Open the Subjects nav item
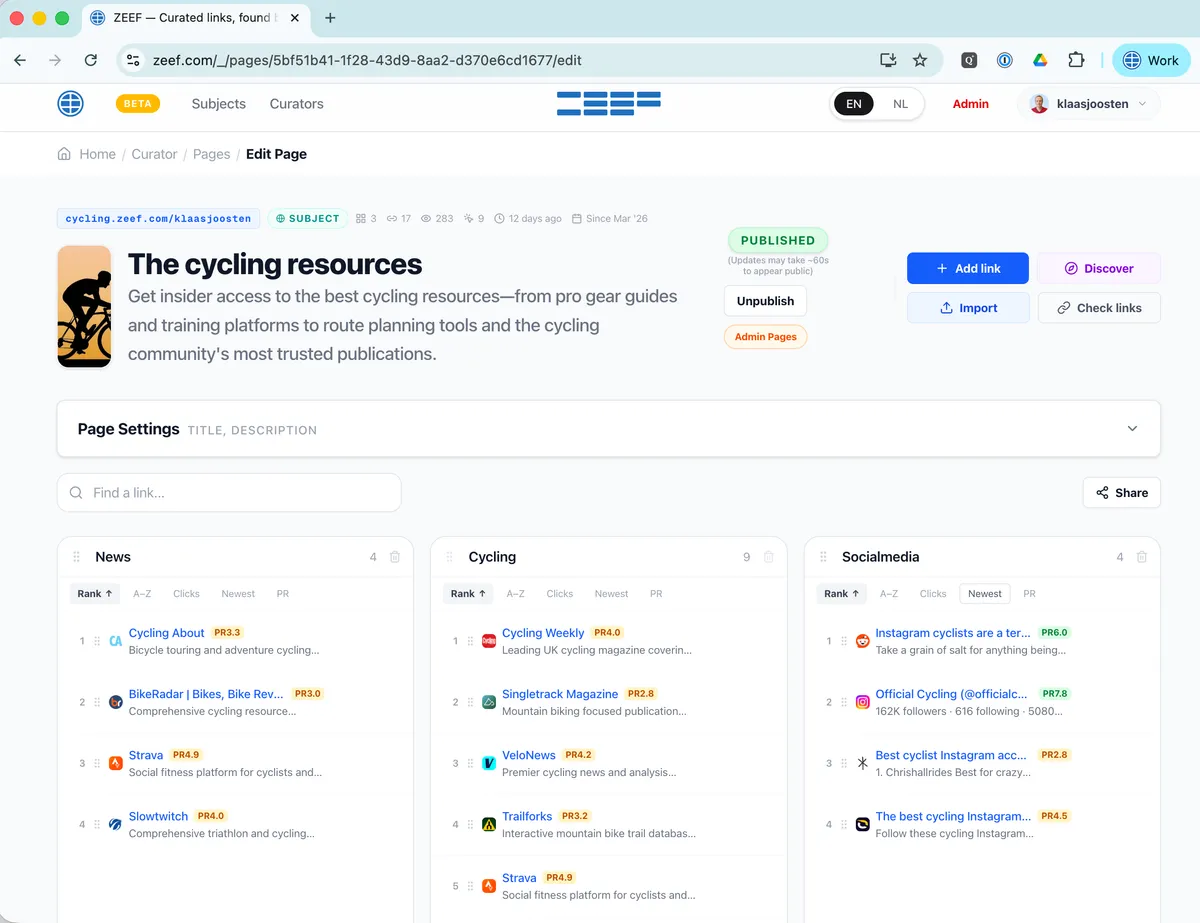The height and width of the screenshot is (923, 1200). tap(218, 104)
